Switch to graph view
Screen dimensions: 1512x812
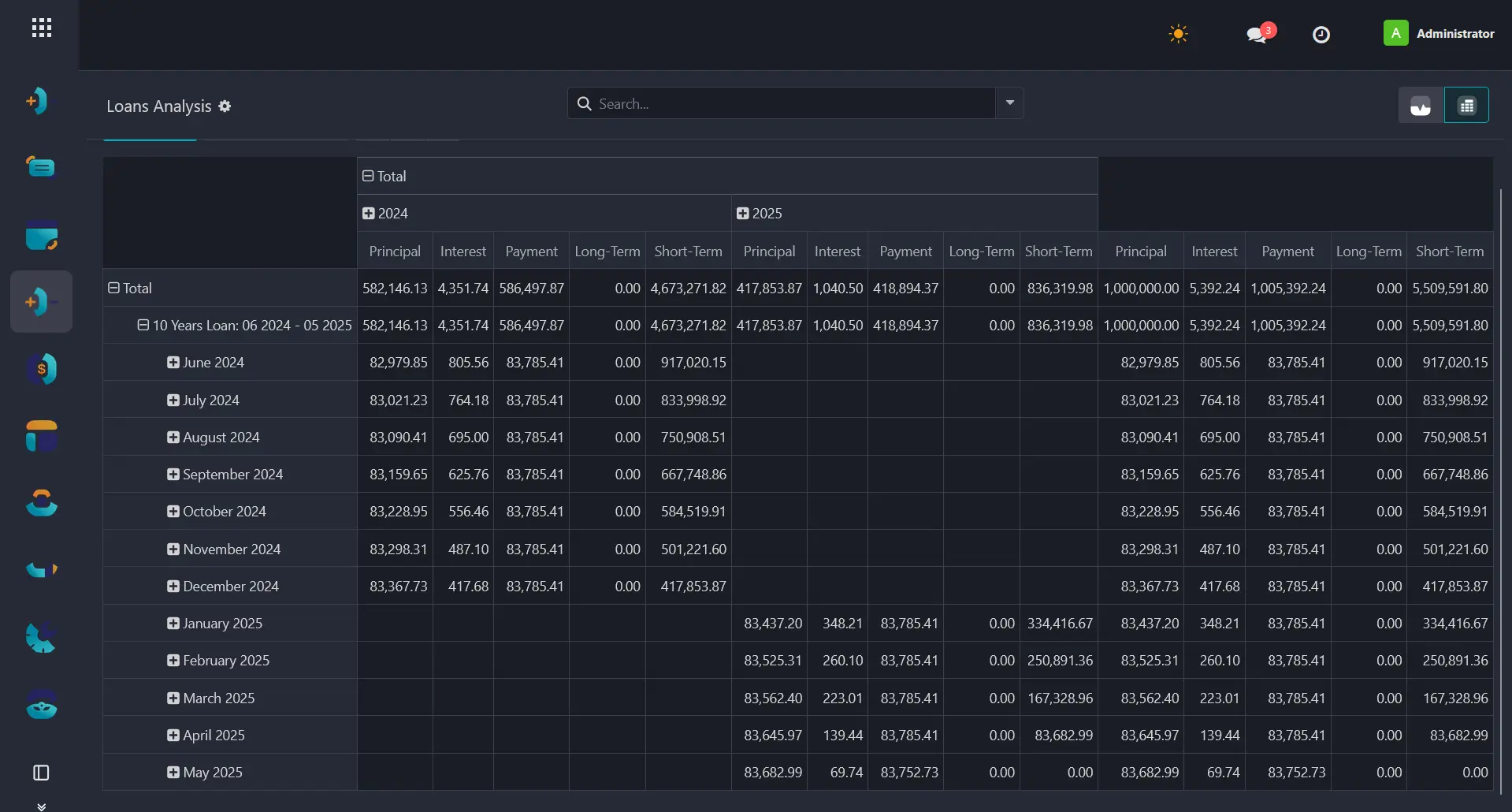coord(1421,106)
